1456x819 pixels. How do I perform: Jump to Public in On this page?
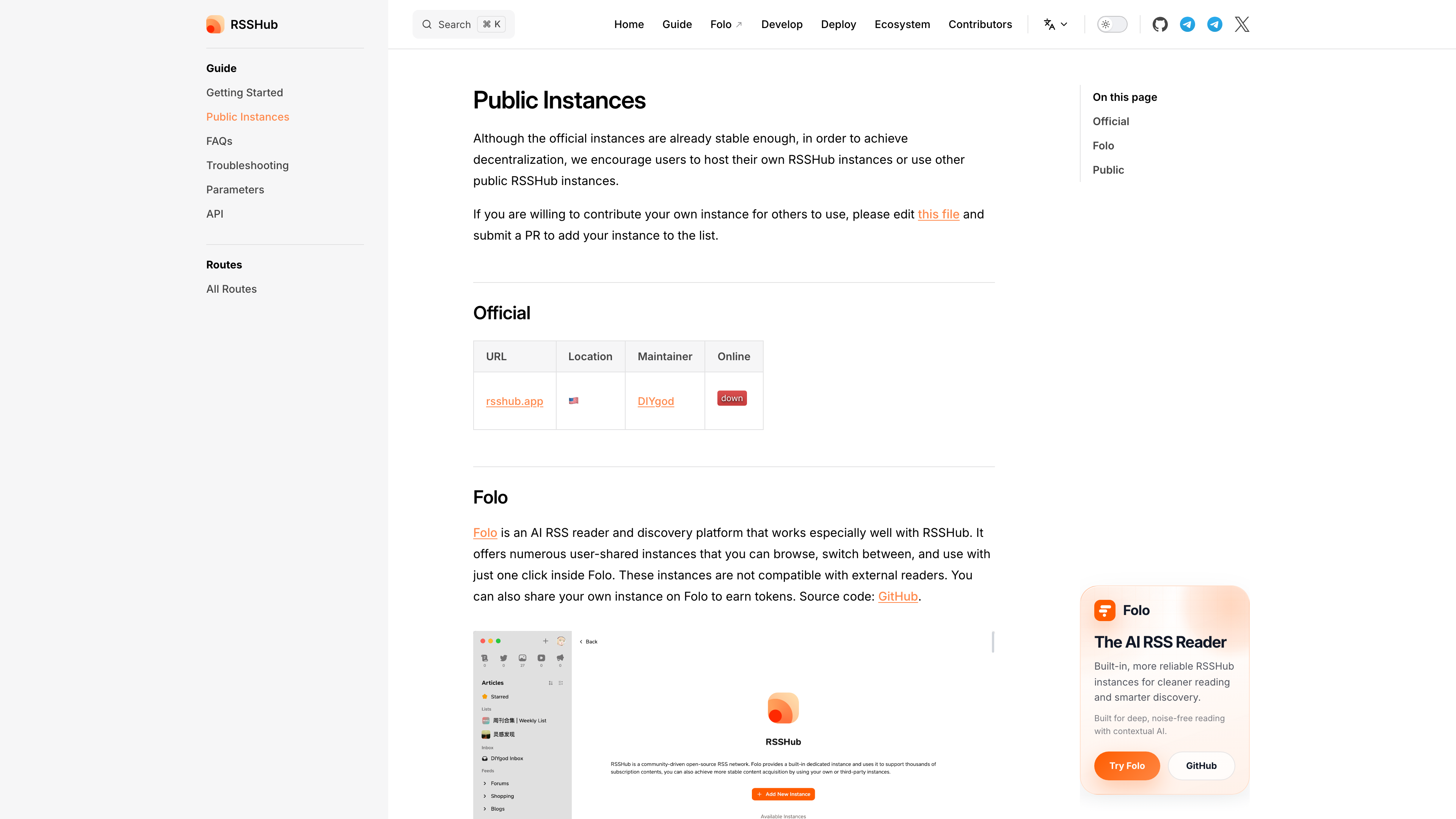pyautogui.click(x=1108, y=170)
